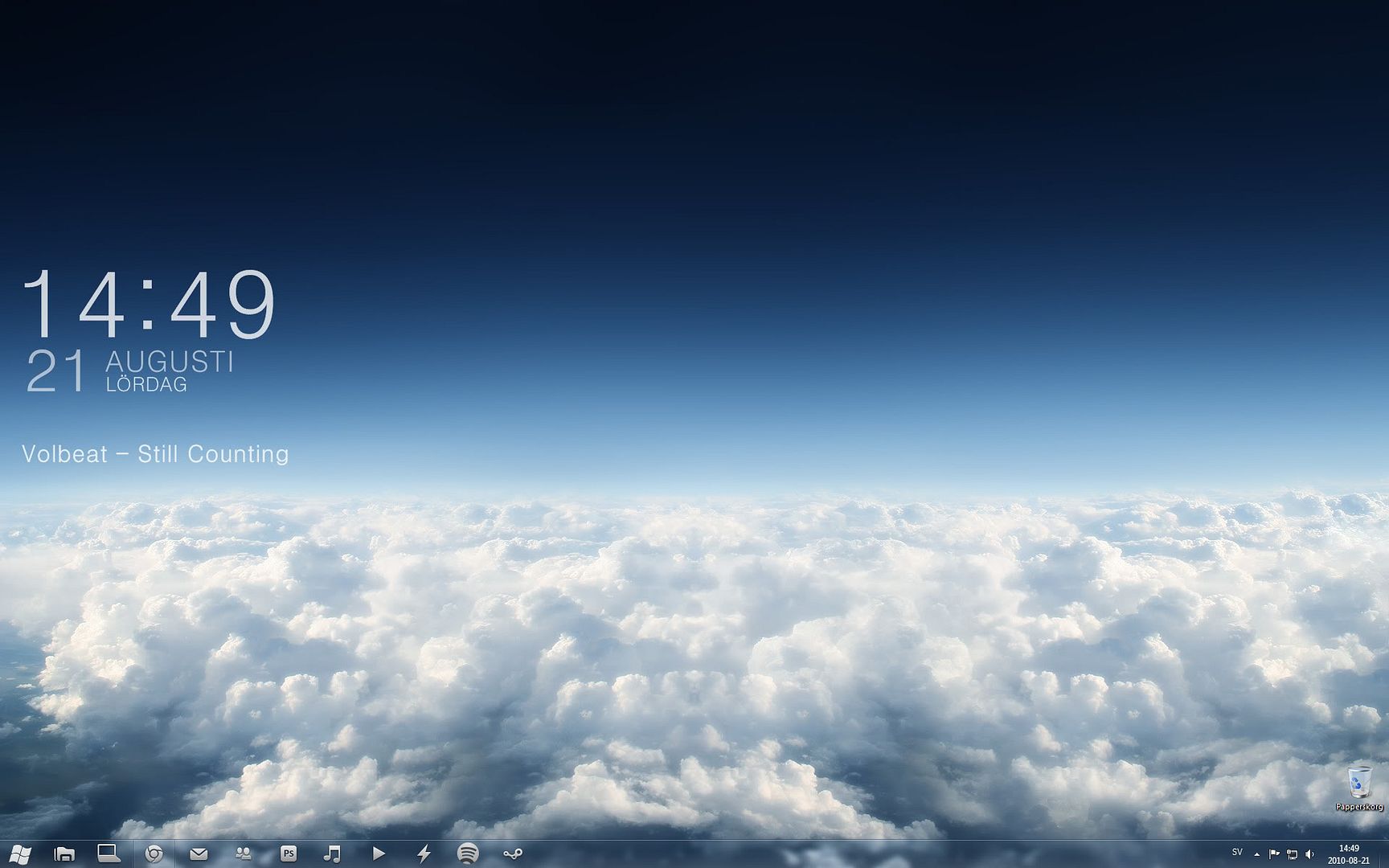
Task: Click the lightning bolt taskbar icon
Action: pos(424,854)
